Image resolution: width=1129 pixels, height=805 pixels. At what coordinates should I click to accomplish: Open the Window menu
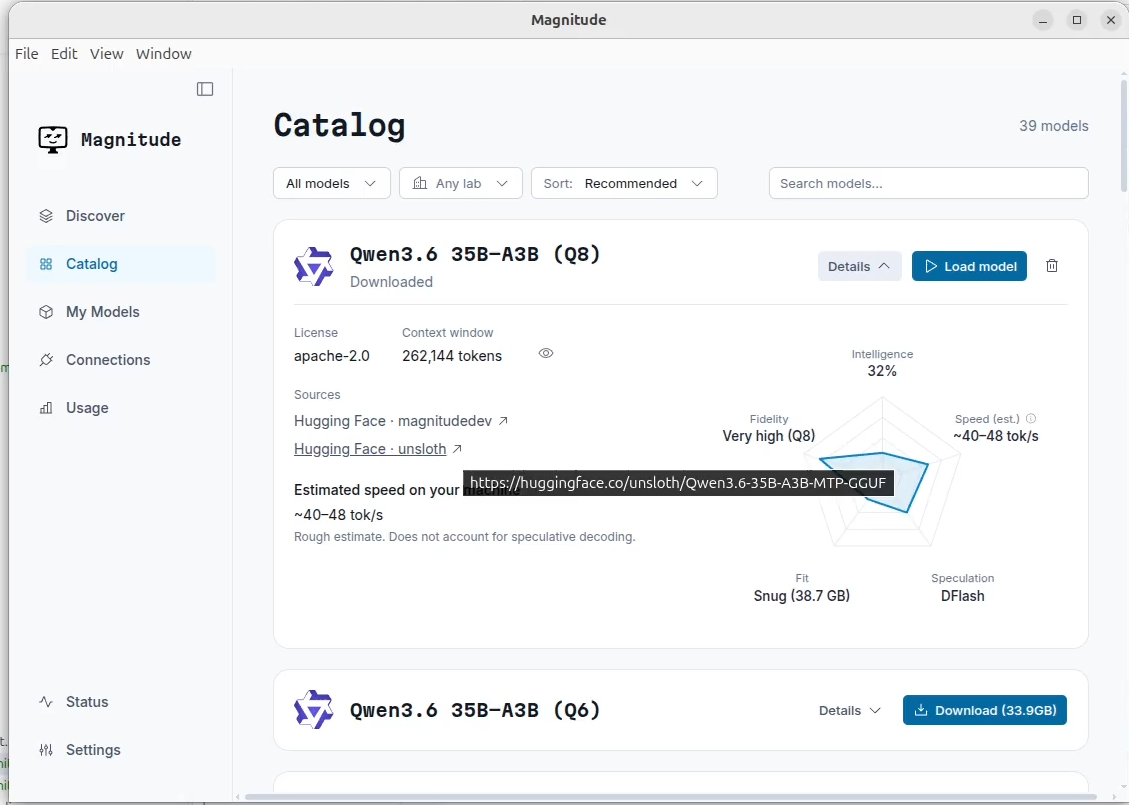(x=163, y=54)
